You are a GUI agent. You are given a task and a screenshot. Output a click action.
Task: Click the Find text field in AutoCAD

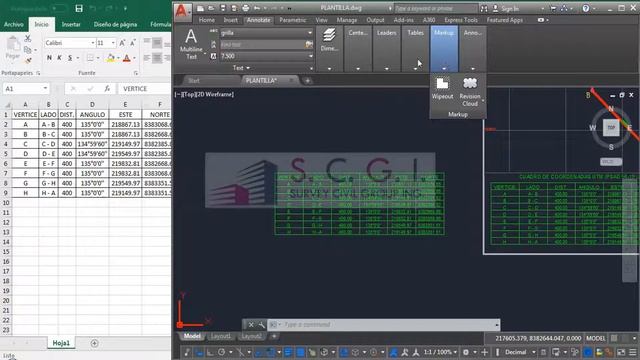263,44
